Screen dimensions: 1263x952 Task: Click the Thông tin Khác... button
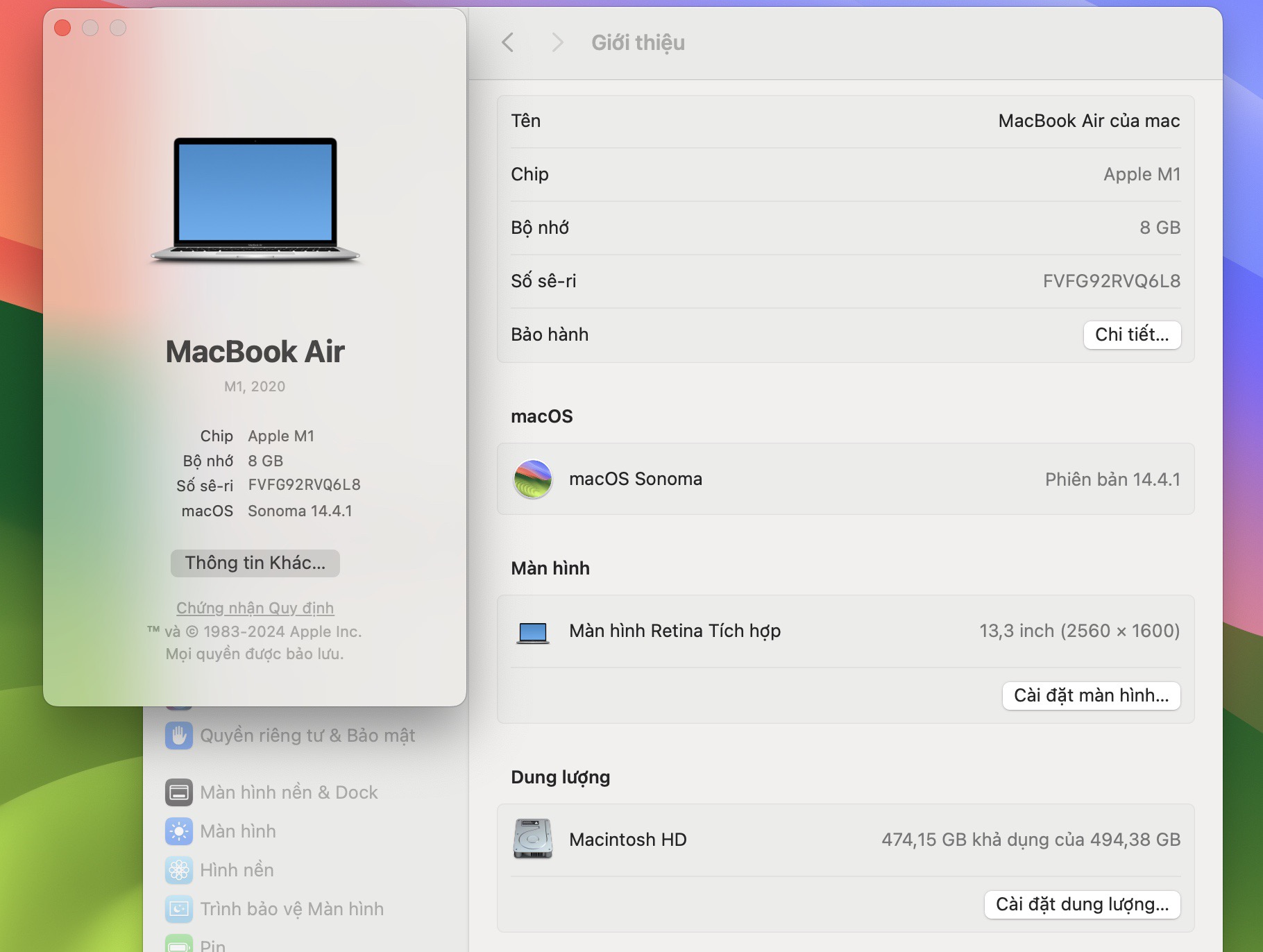[x=255, y=563]
